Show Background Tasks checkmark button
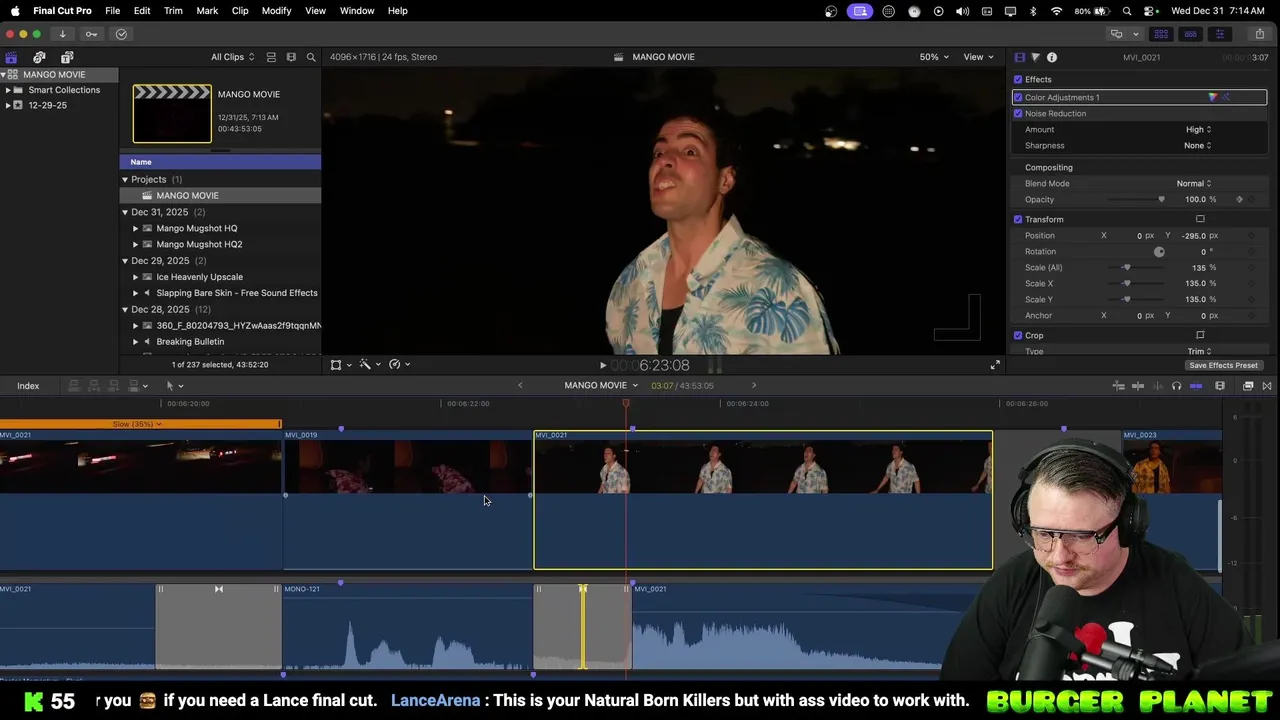This screenshot has height=720, width=1280. click(121, 34)
